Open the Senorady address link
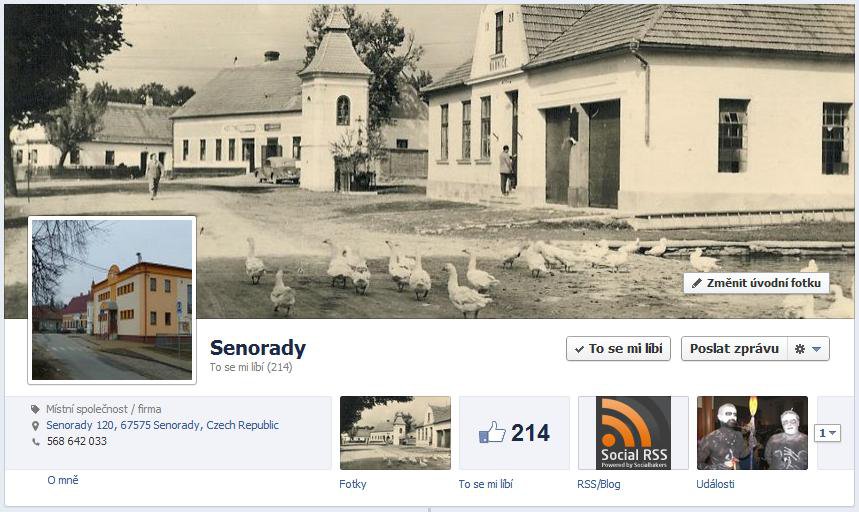859x512 pixels. (x=162, y=425)
